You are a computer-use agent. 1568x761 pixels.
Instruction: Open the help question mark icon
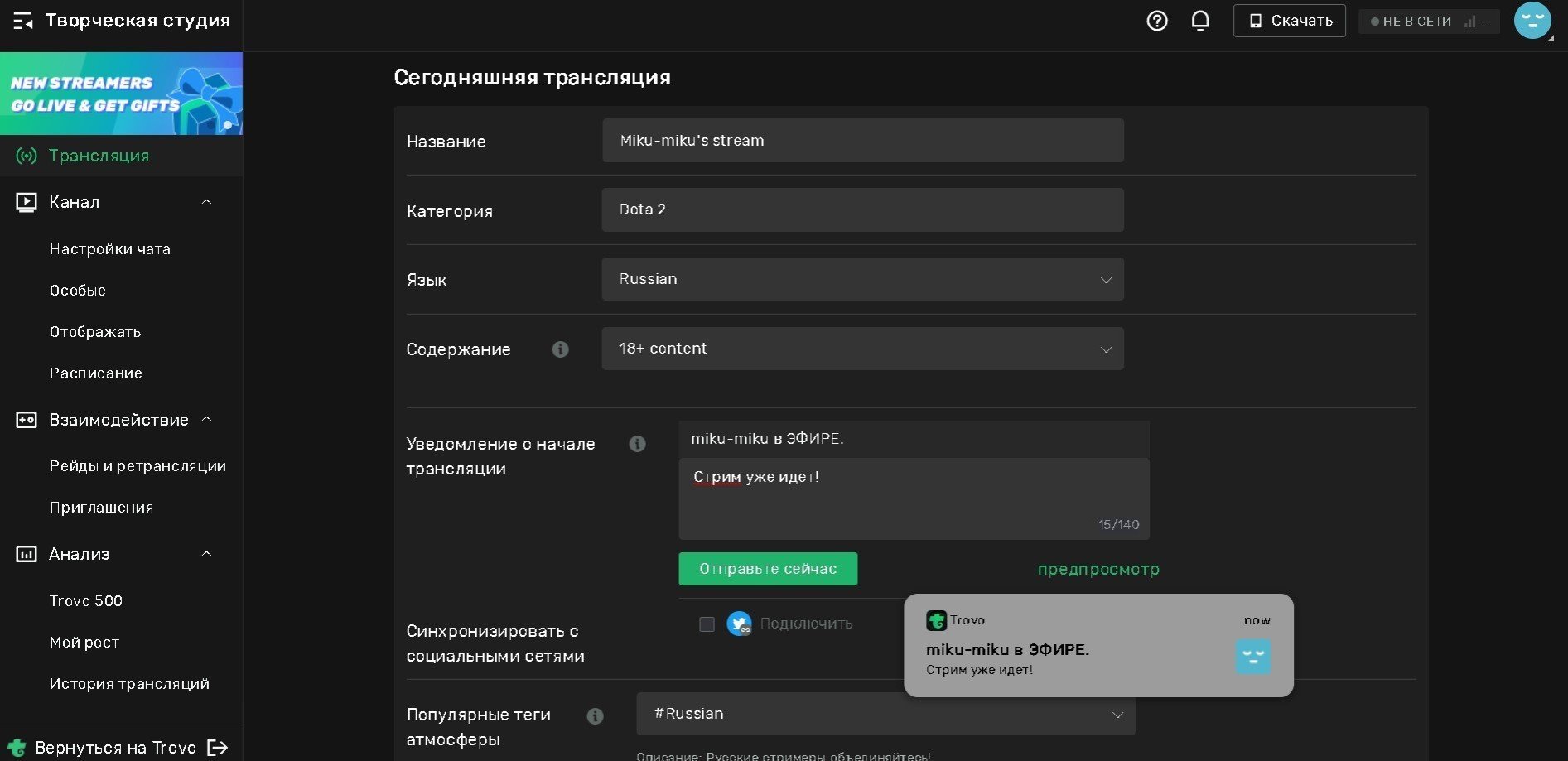click(x=1157, y=21)
